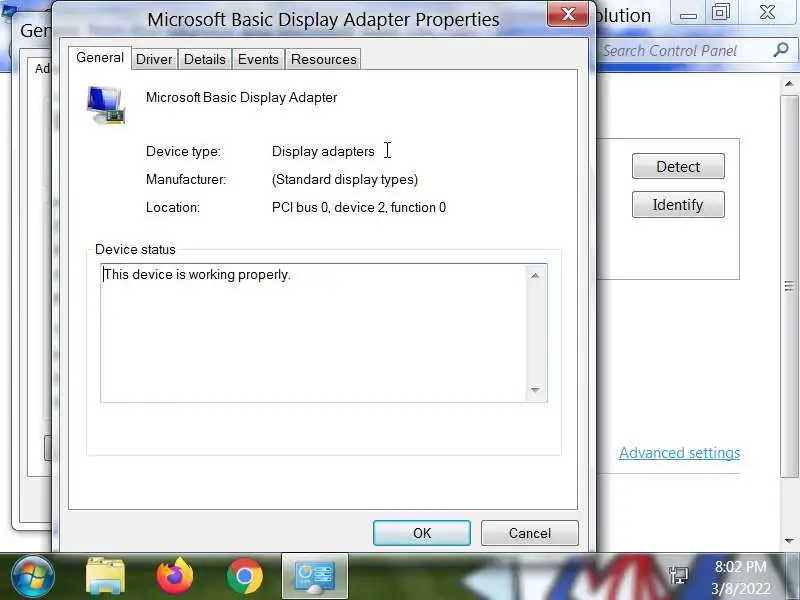Select the Control Panel taskbar item
Image resolution: width=800 pixels, height=600 pixels.
[315, 577]
